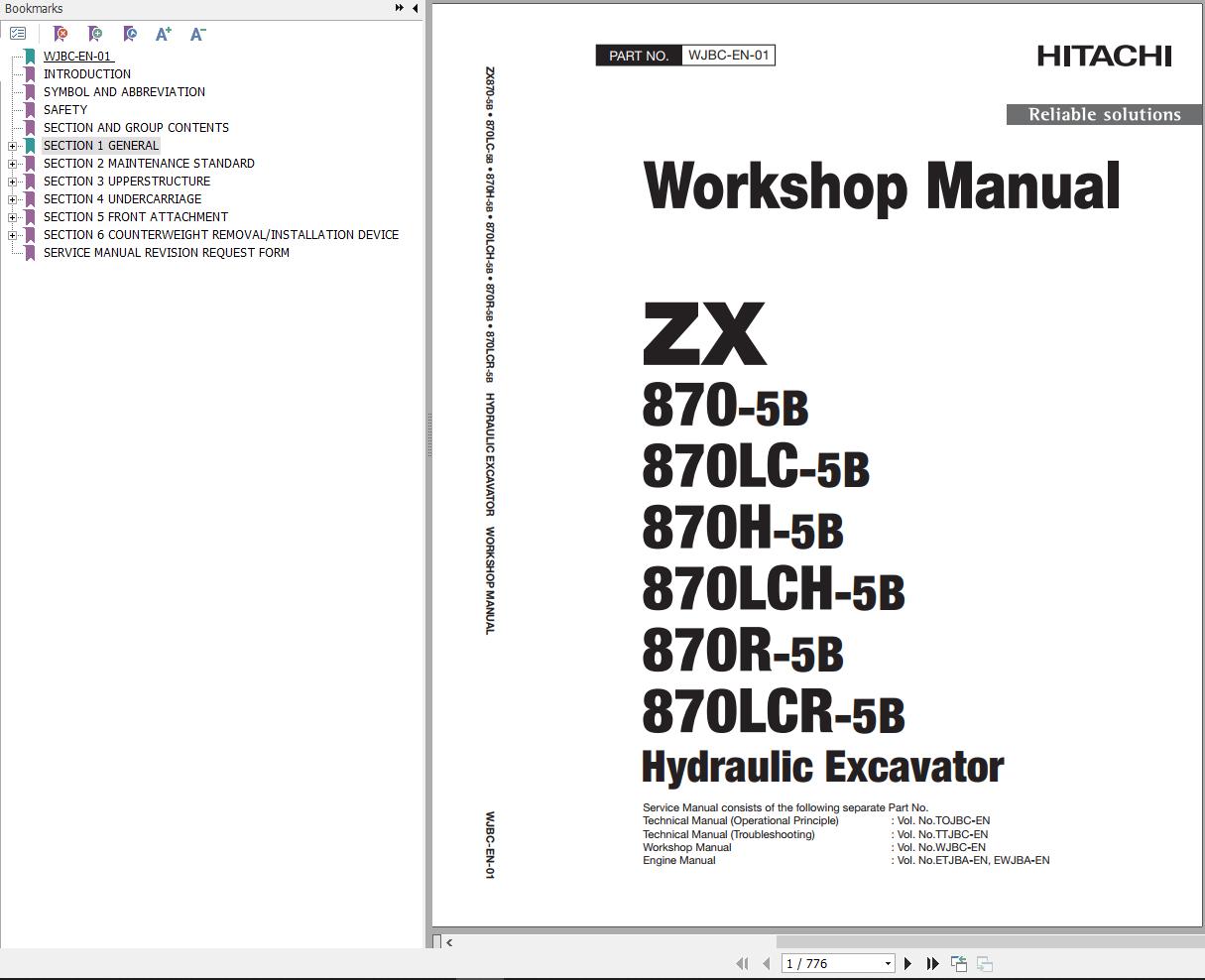Expand SECTION 3 UPPERSTRUCTURE bookmark
This screenshot has height=980, width=1205.
pos(12,182)
